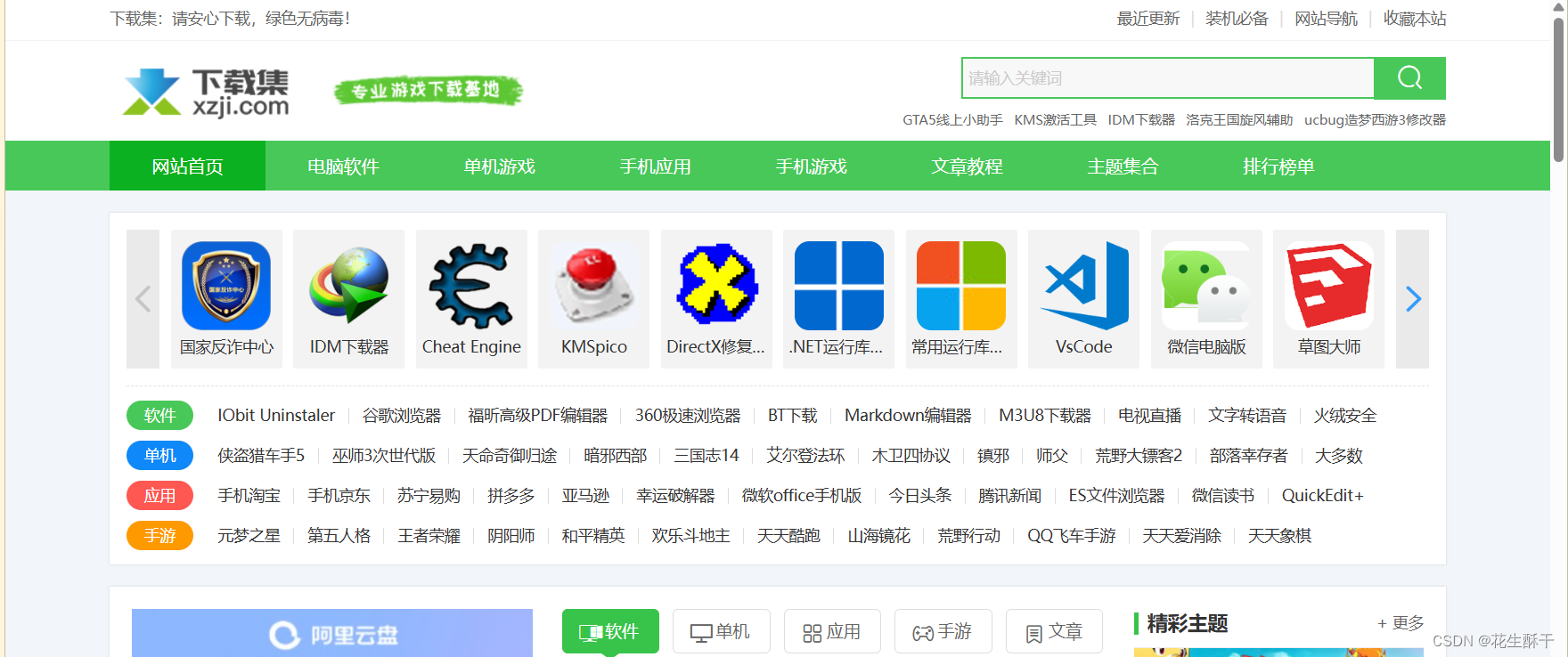Open 福昕高级PDF编辑器 link
The image size is (1568, 657).
click(x=538, y=415)
